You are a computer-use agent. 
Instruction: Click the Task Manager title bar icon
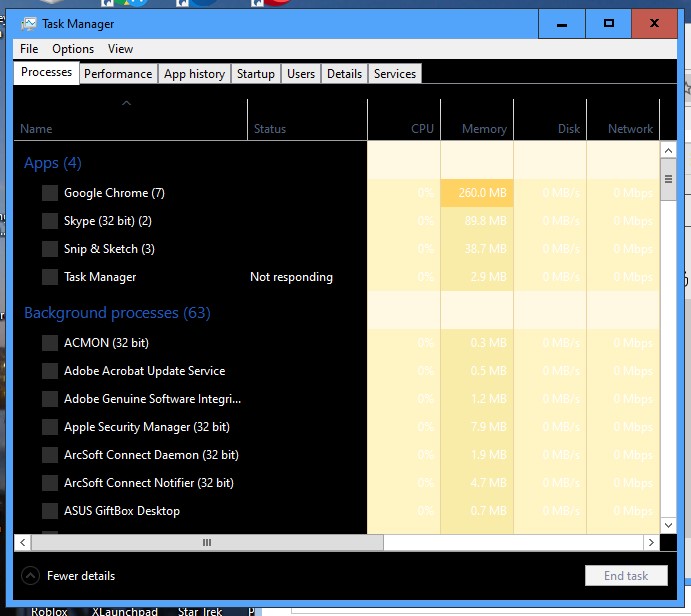tap(29, 23)
